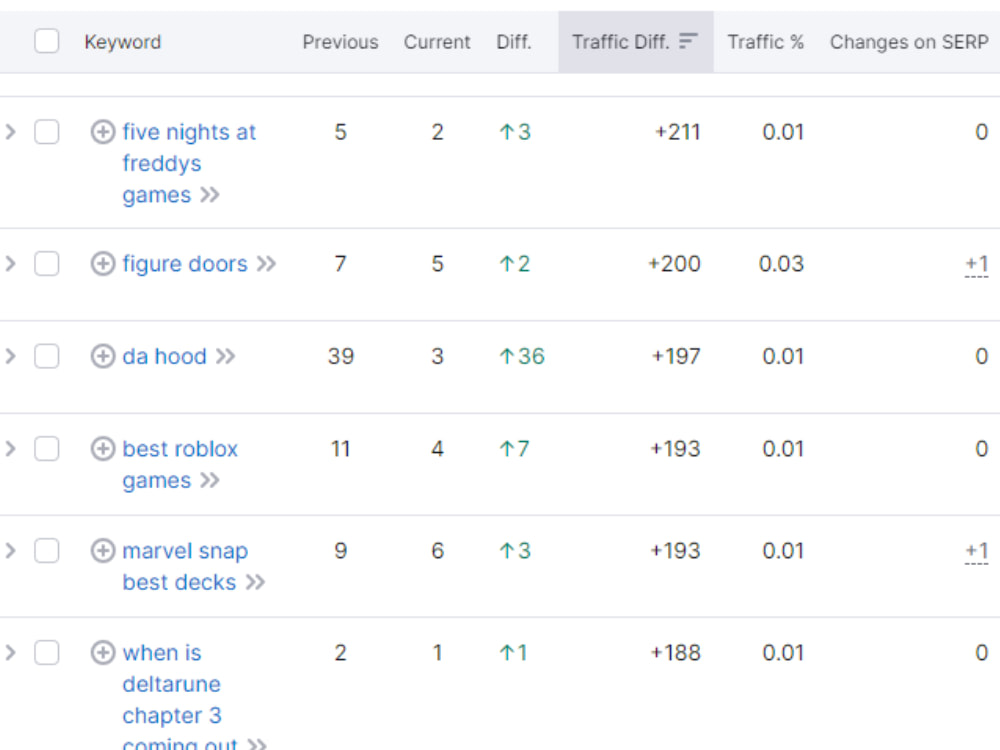Check the five nights at freddys games row
This screenshot has width=1000, height=750.
coord(47,132)
